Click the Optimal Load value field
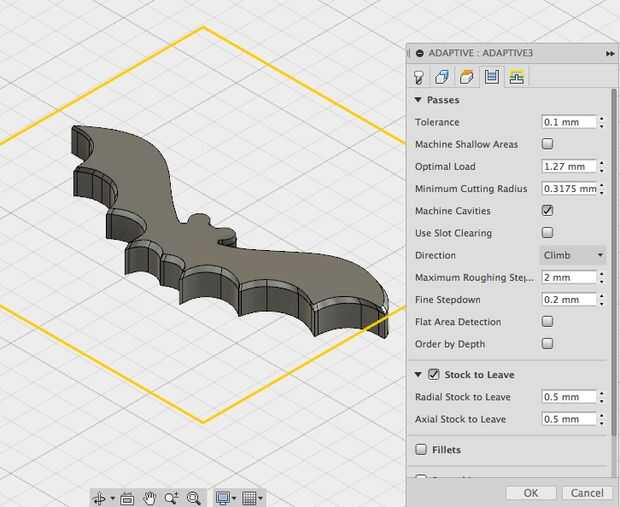Viewport: 620px width, 507px height. click(x=567, y=166)
